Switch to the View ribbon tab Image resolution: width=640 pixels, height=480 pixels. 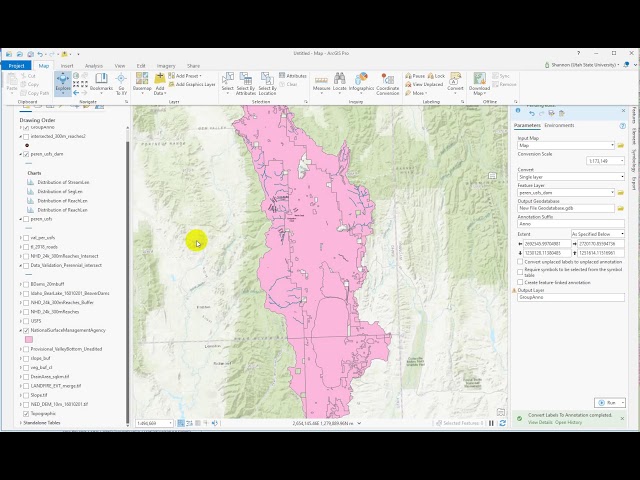click(120, 66)
